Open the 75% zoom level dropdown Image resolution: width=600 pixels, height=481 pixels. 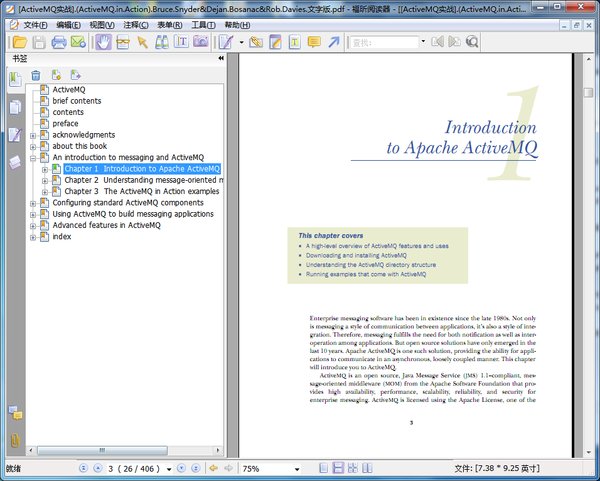[296, 468]
